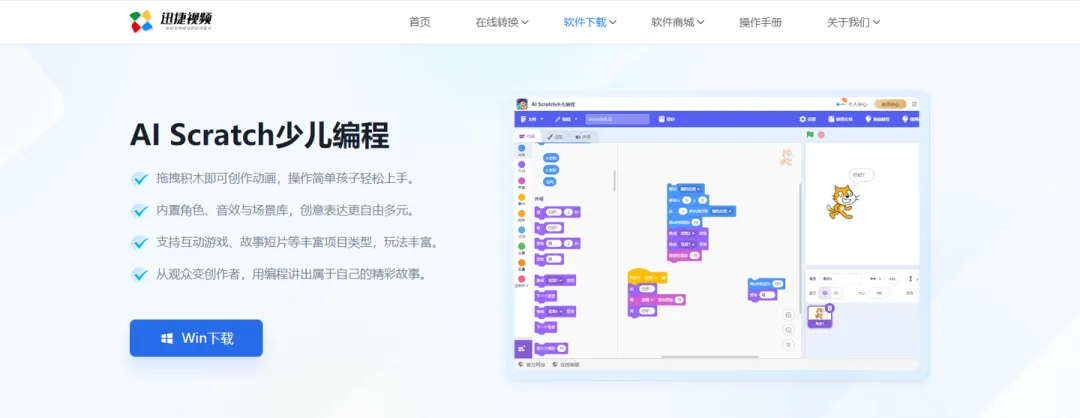Open the 软件下载 navigation menu

tap(585, 22)
